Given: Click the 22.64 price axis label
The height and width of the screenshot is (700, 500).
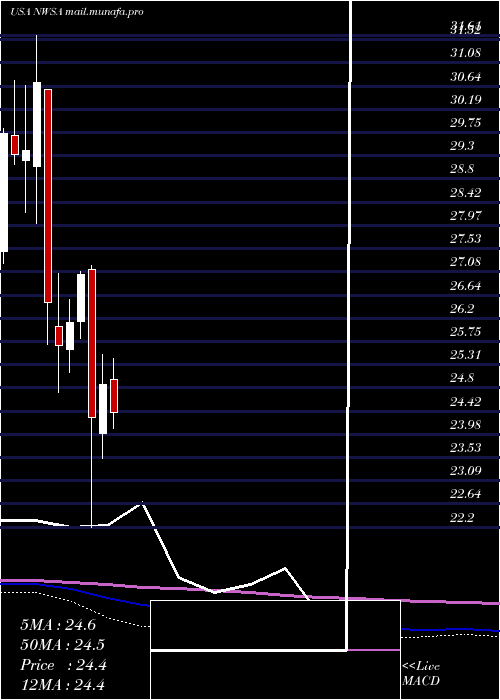Looking at the screenshot, I should 466,494.
